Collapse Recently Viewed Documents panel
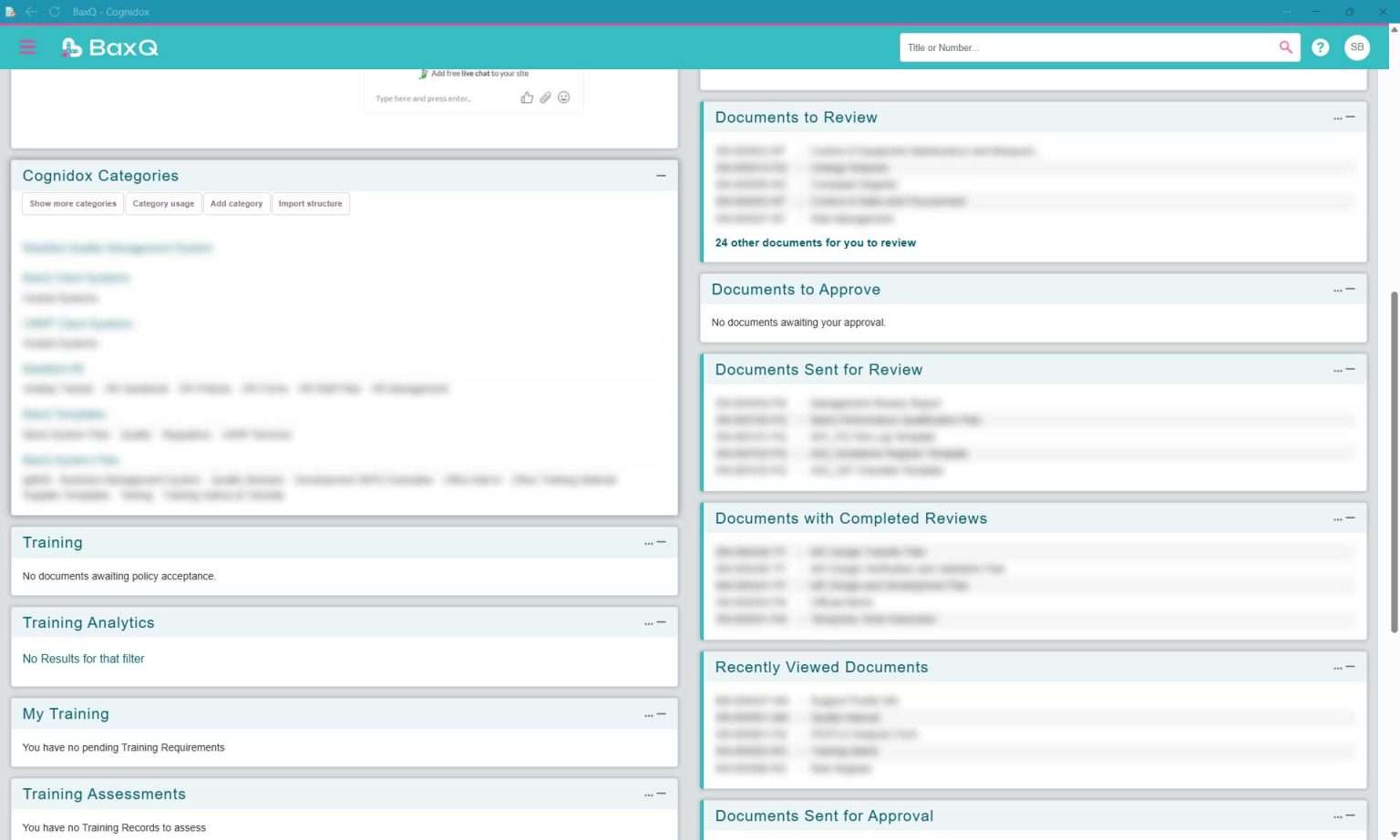The height and width of the screenshot is (840, 1400). pyautogui.click(x=1351, y=666)
